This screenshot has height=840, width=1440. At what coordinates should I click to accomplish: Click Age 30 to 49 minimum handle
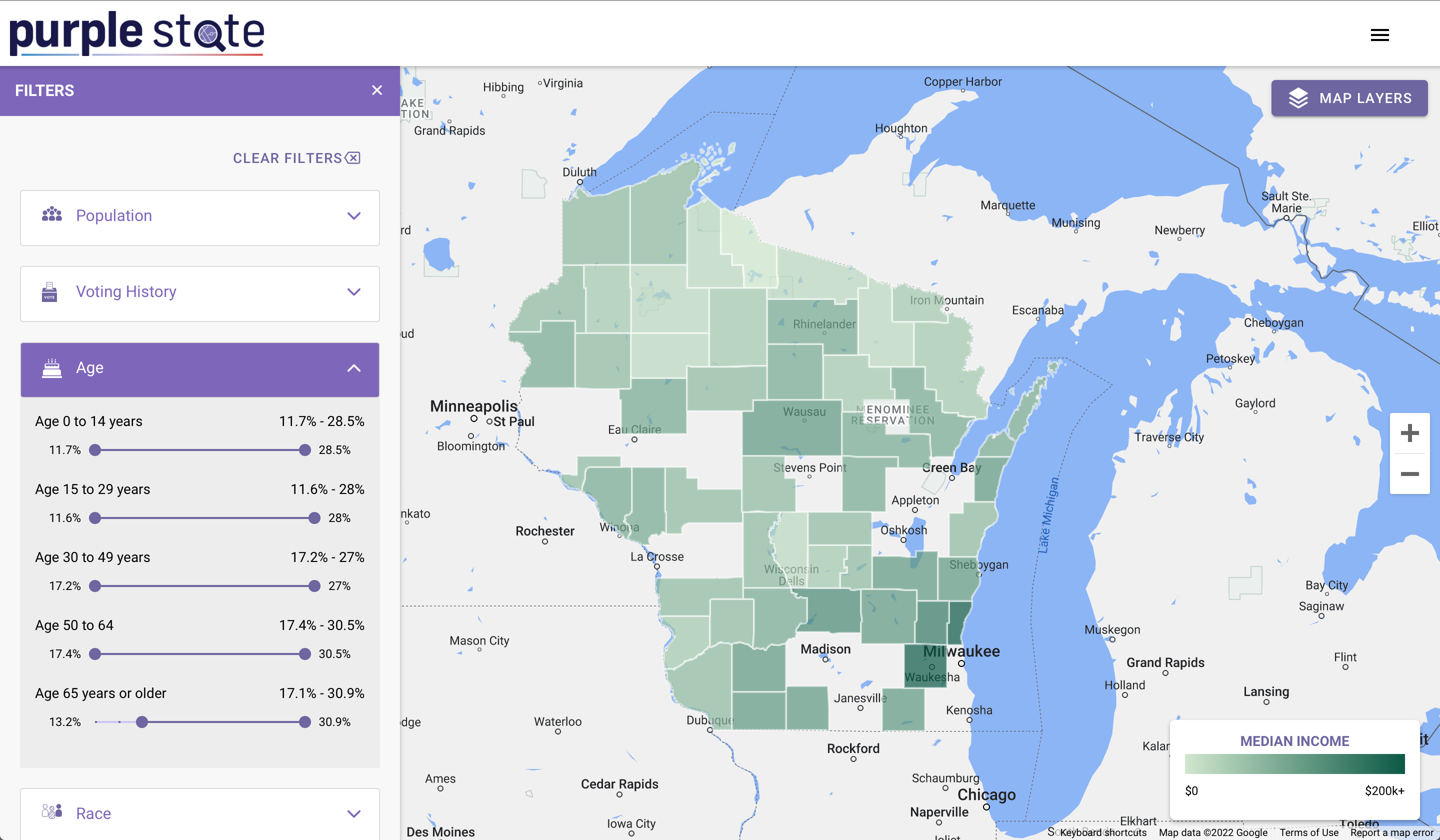(95, 585)
